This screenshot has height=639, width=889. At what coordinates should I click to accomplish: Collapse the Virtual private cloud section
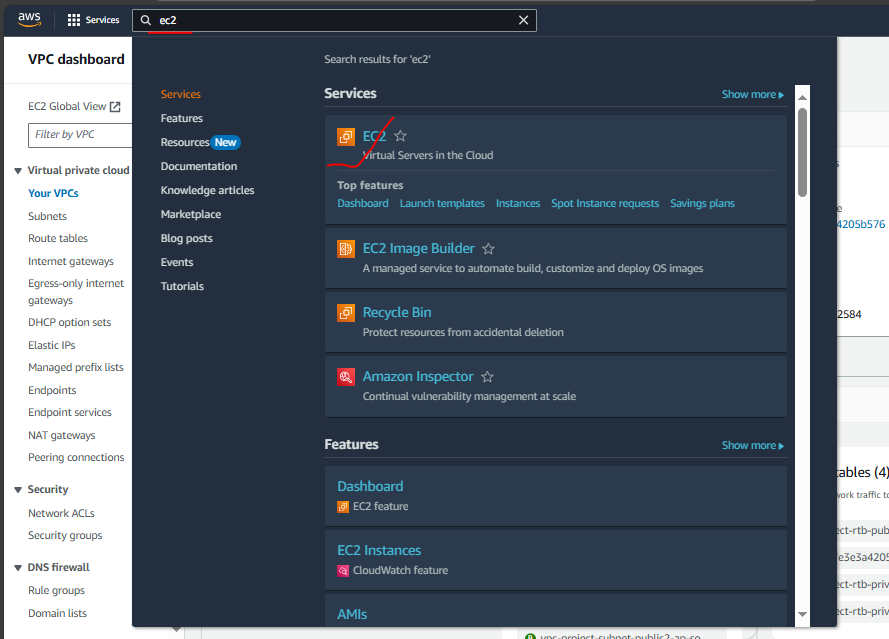pyautogui.click(x=18, y=171)
